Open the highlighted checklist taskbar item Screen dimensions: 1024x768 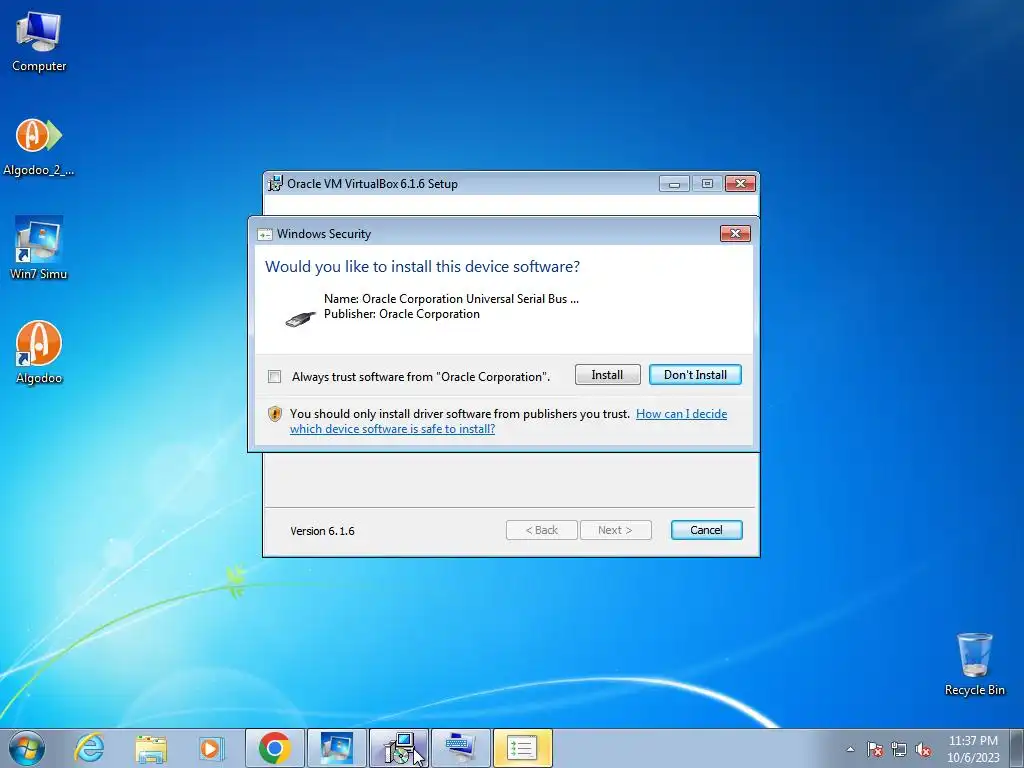[522, 748]
